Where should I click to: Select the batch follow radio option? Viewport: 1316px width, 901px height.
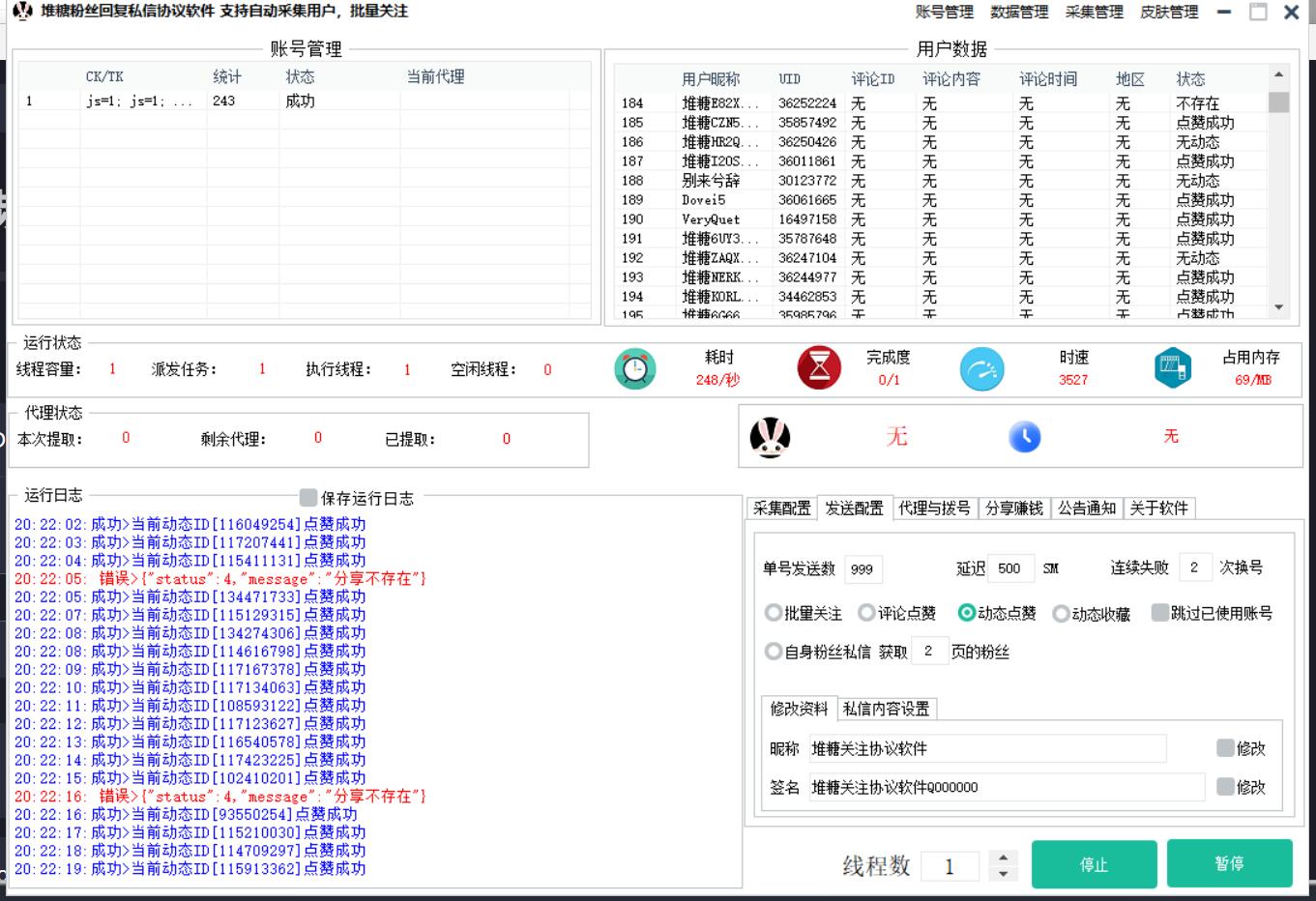click(x=774, y=613)
